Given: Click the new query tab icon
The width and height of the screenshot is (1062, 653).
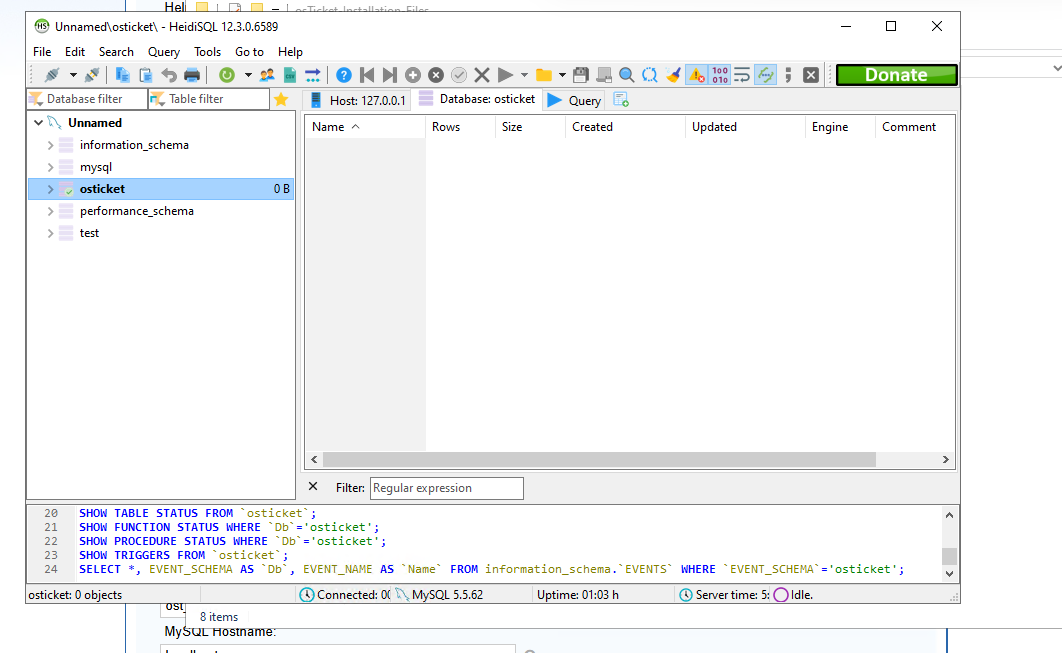Looking at the screenshot, I should click(621, 100).
